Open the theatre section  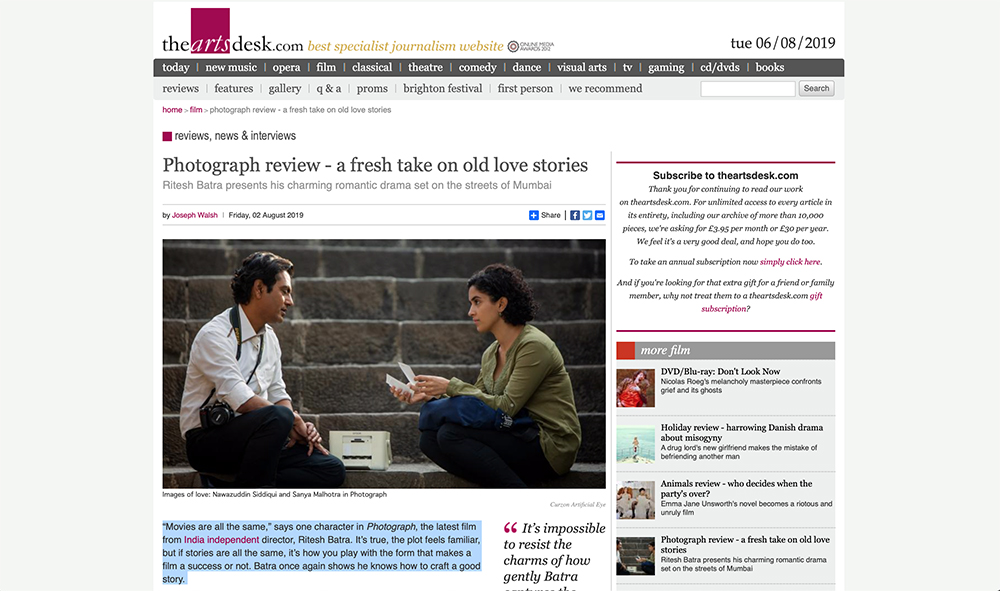click(425, 68)
